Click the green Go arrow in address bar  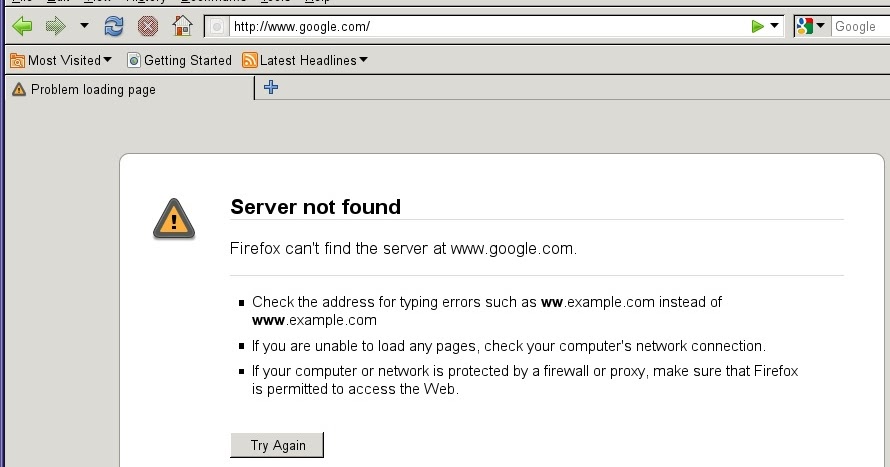point(757,26)
